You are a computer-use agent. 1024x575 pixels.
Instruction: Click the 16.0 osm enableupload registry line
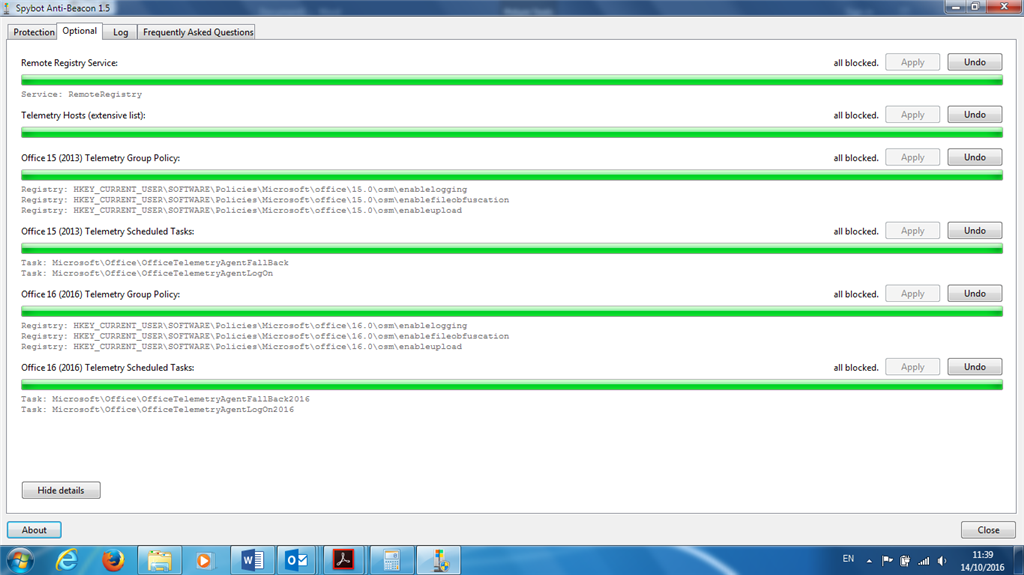pyautogui.click(x=242, y=346)
